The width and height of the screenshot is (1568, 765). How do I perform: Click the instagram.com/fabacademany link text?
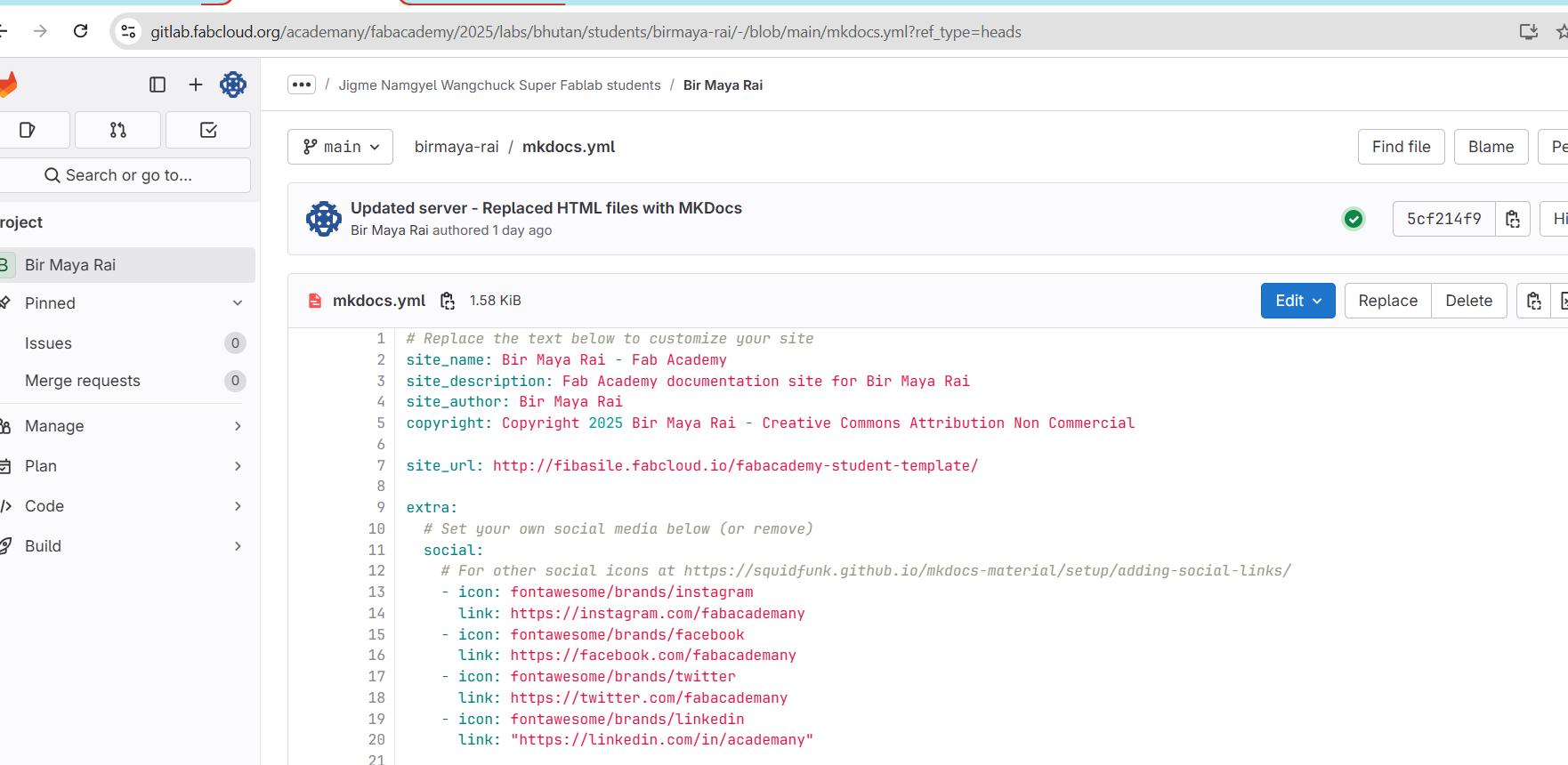pyautogui.click(x=658, y=614)
